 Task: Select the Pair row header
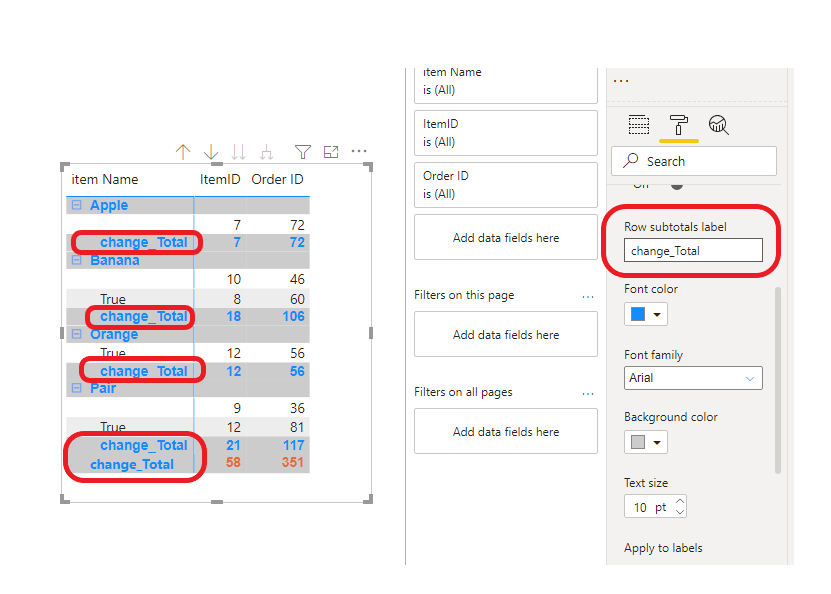pos(103,388)
